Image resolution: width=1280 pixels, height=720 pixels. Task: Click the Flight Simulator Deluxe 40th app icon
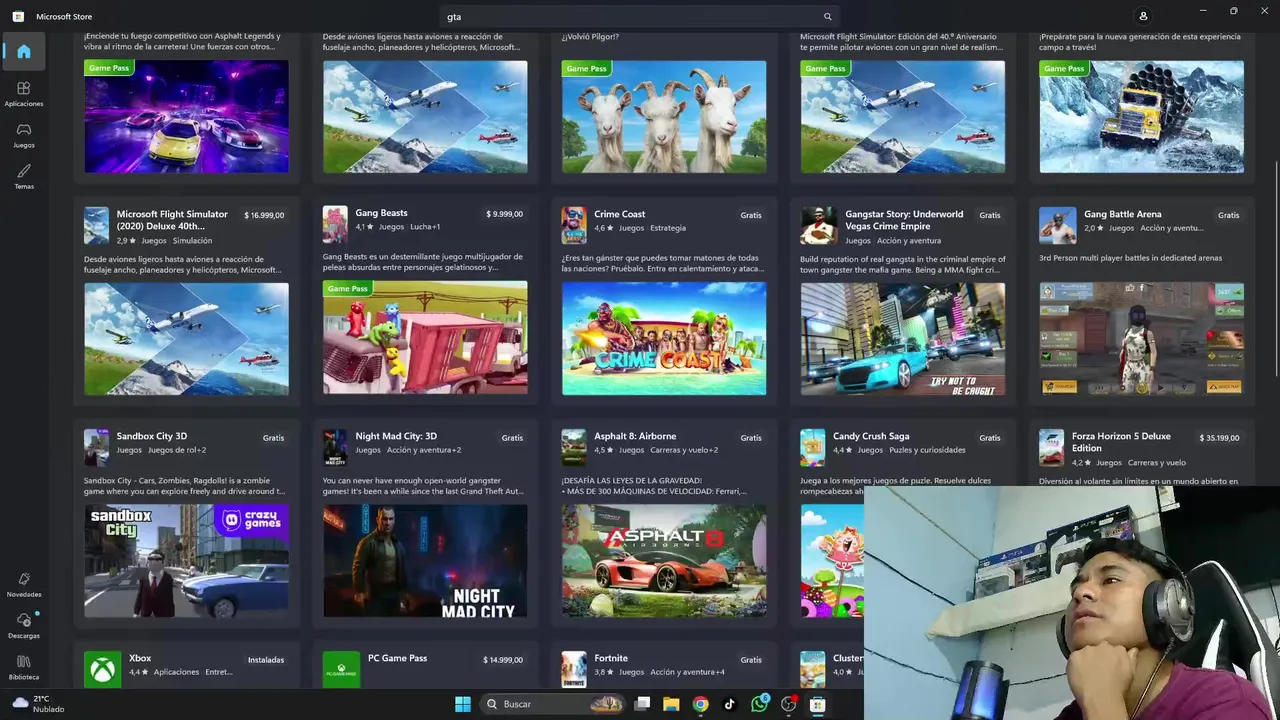pos(96,225)
